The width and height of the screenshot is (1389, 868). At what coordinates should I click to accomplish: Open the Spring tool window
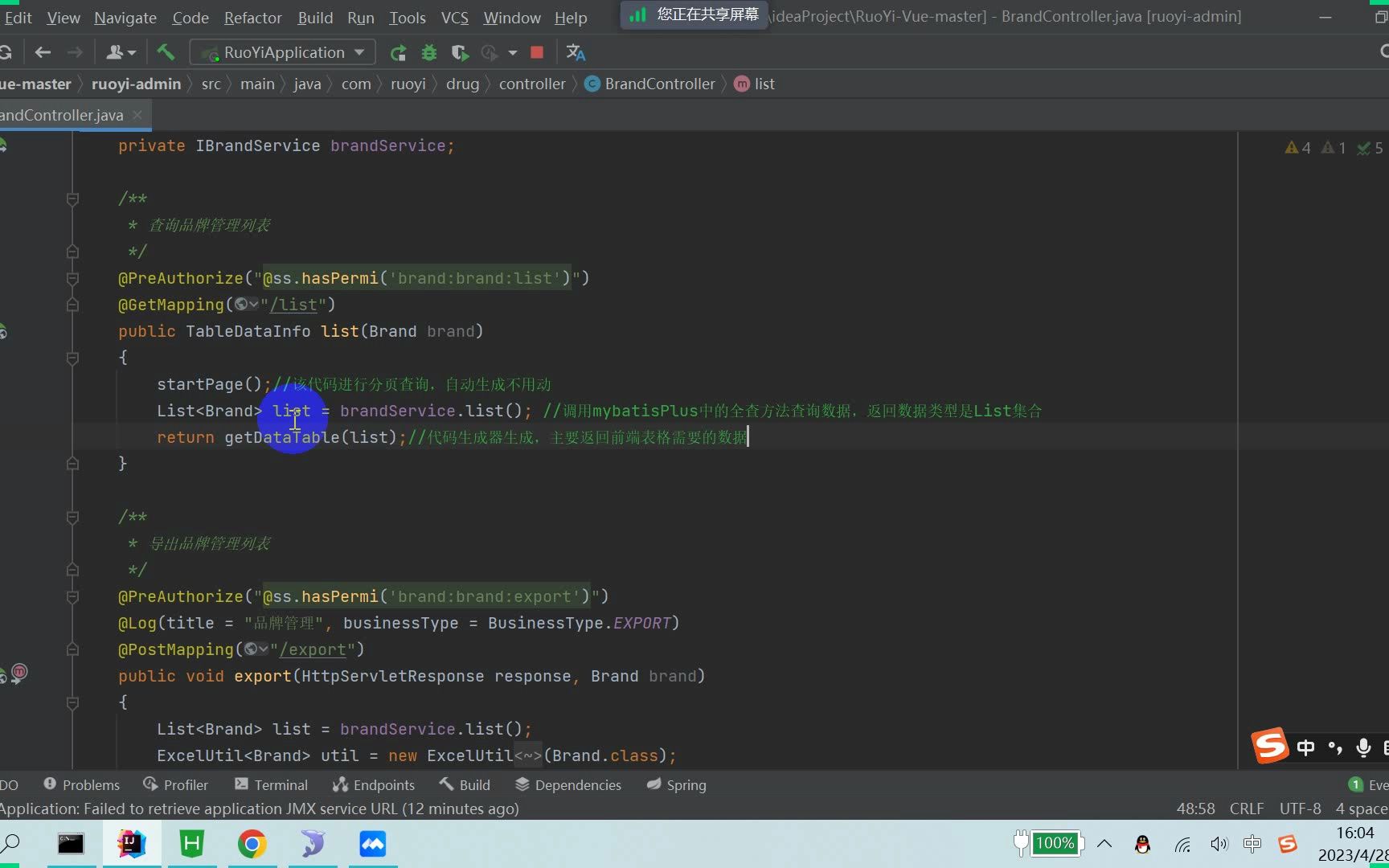click(676, 785)
